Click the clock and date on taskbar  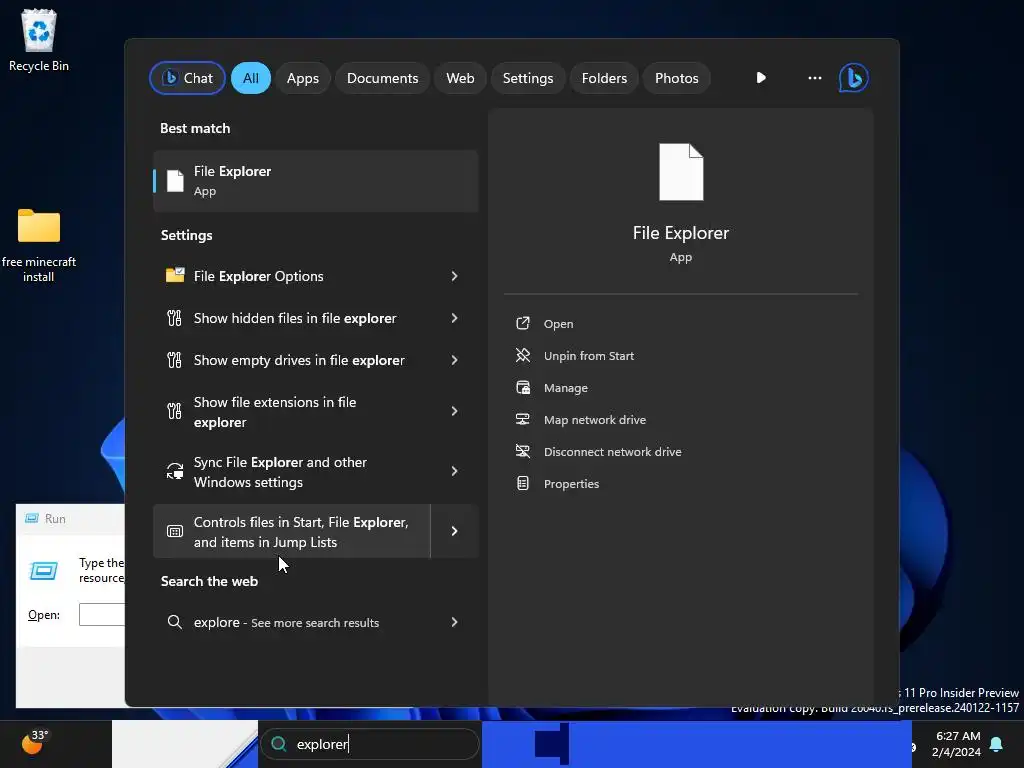click(x=957, y=744)
